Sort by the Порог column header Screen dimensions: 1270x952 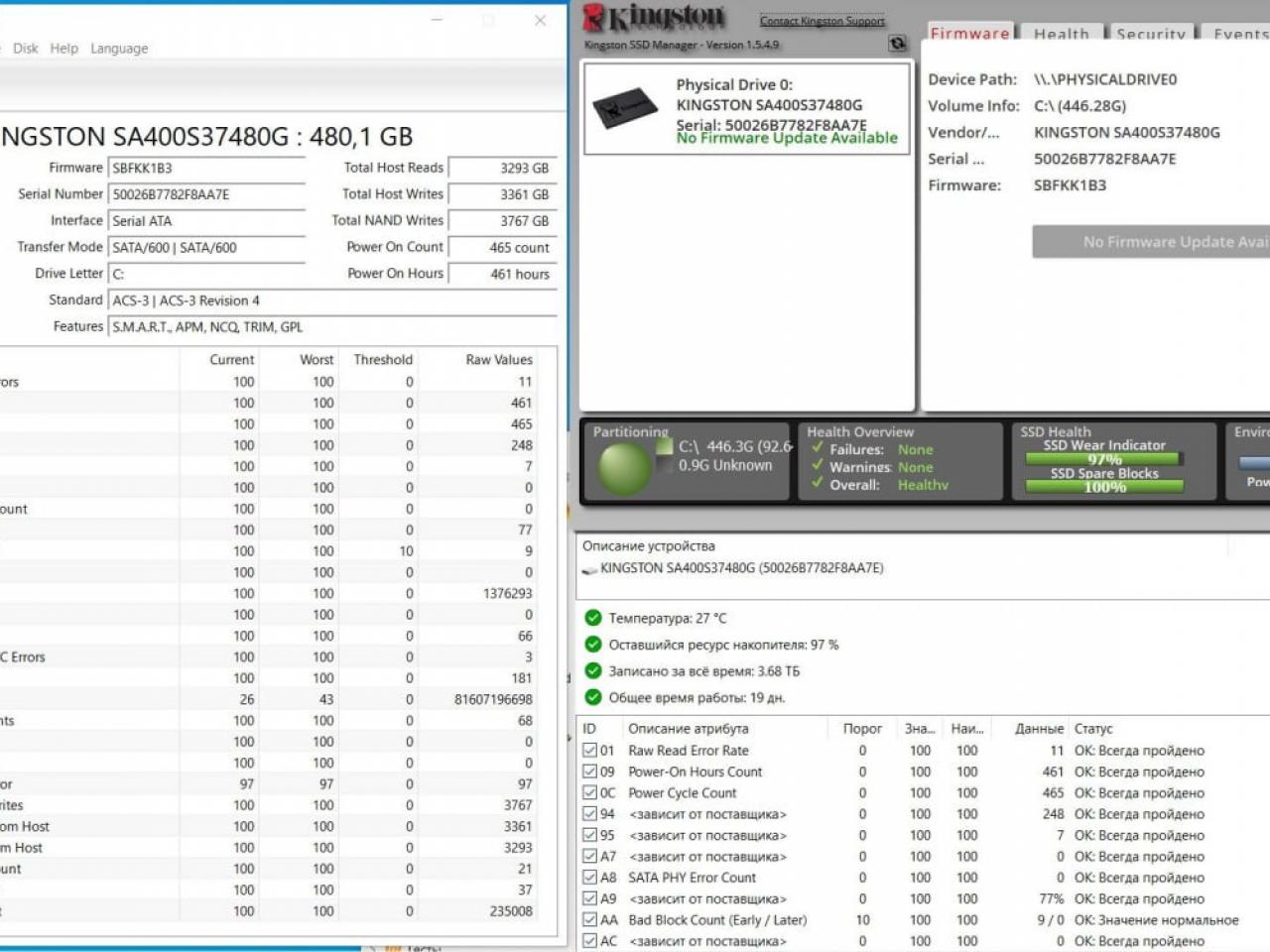(862, 728)
